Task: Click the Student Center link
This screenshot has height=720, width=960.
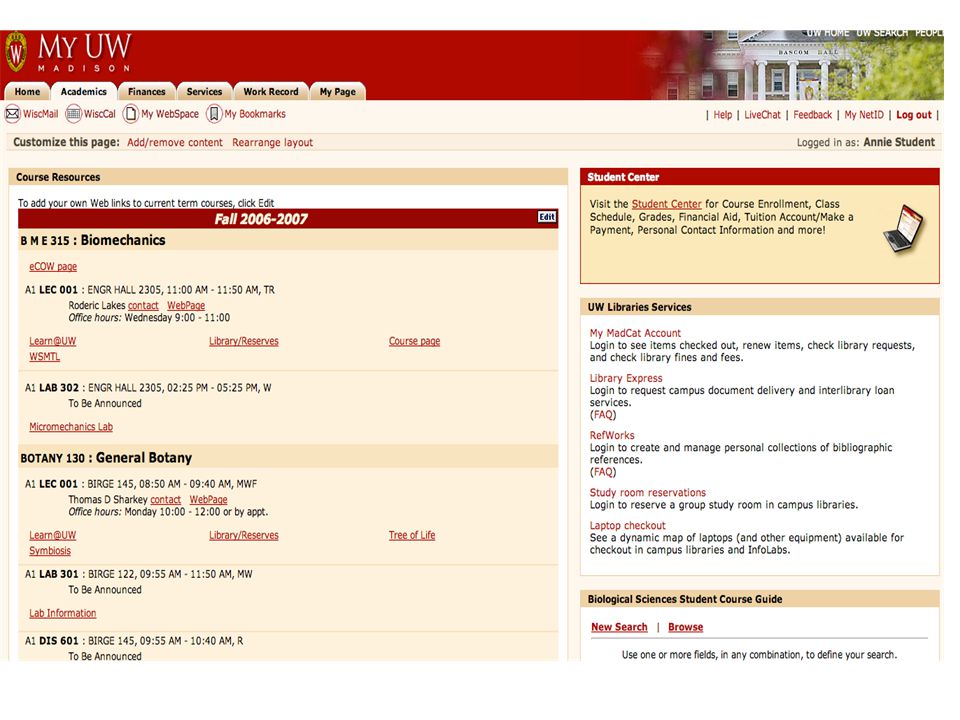Action: click(667, 204)
